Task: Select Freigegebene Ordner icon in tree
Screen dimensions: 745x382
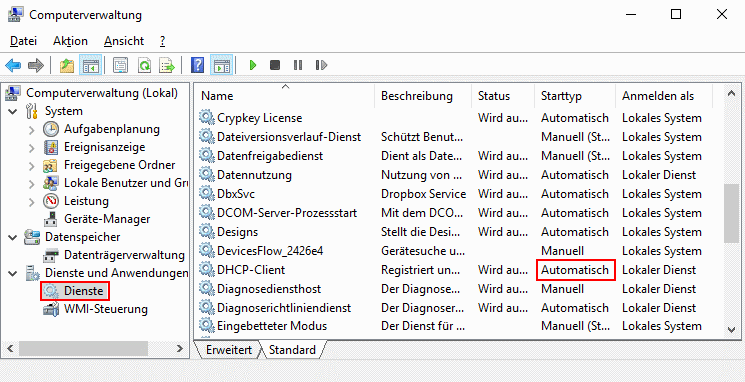Action: 50,165
